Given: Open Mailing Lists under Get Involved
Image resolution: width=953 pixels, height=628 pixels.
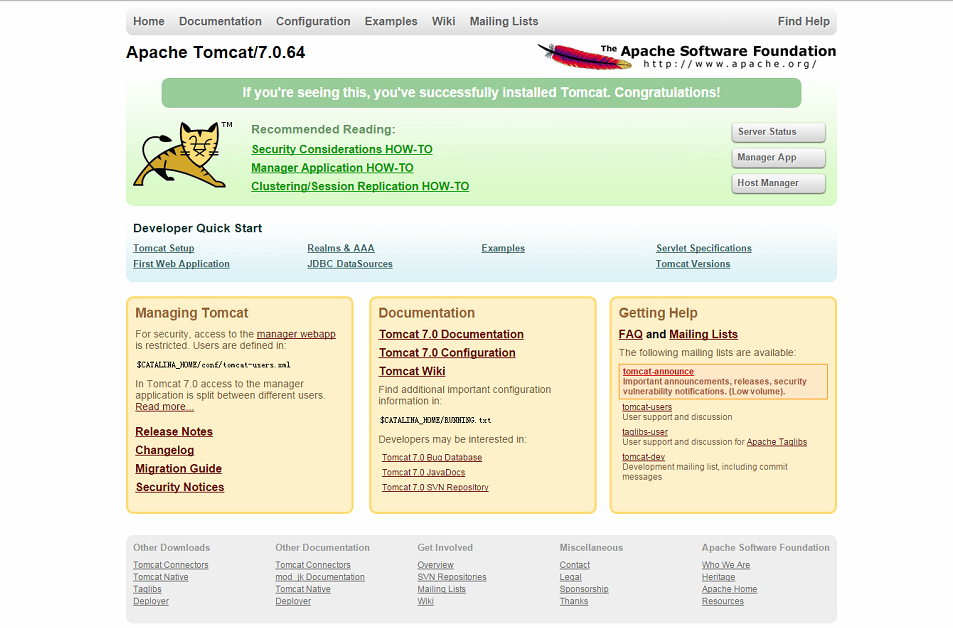Looking at the screenshot, I should (441, 589).
